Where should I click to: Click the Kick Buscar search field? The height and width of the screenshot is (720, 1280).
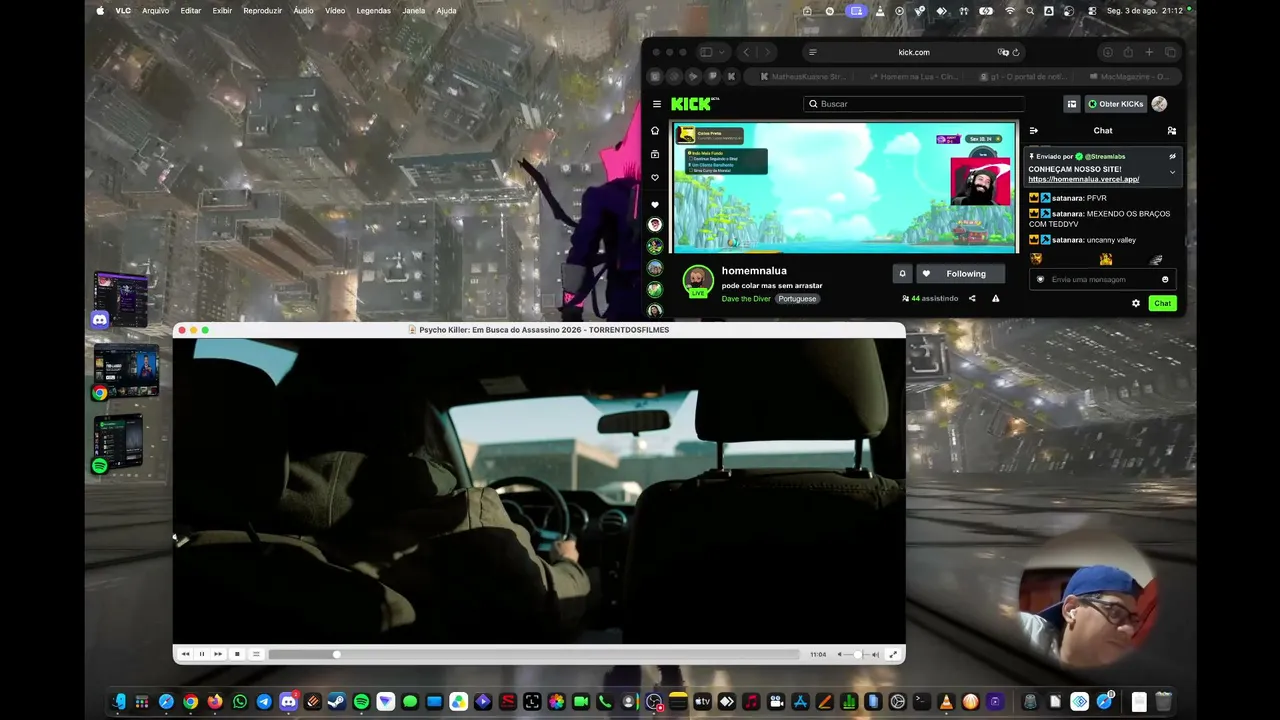(914, 104)
